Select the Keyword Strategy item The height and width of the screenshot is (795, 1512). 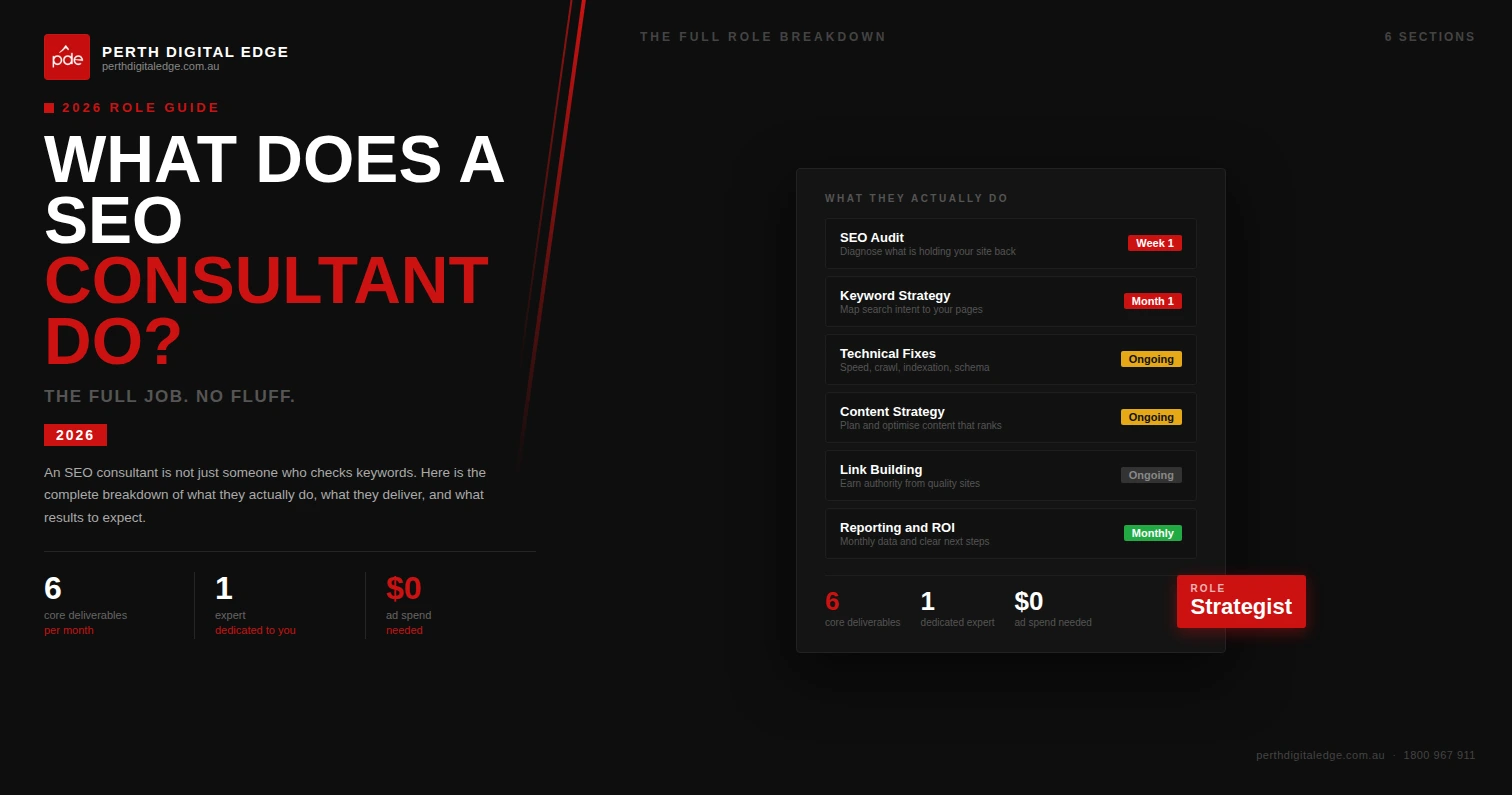pyautogui.click(x=1010, y=302)
